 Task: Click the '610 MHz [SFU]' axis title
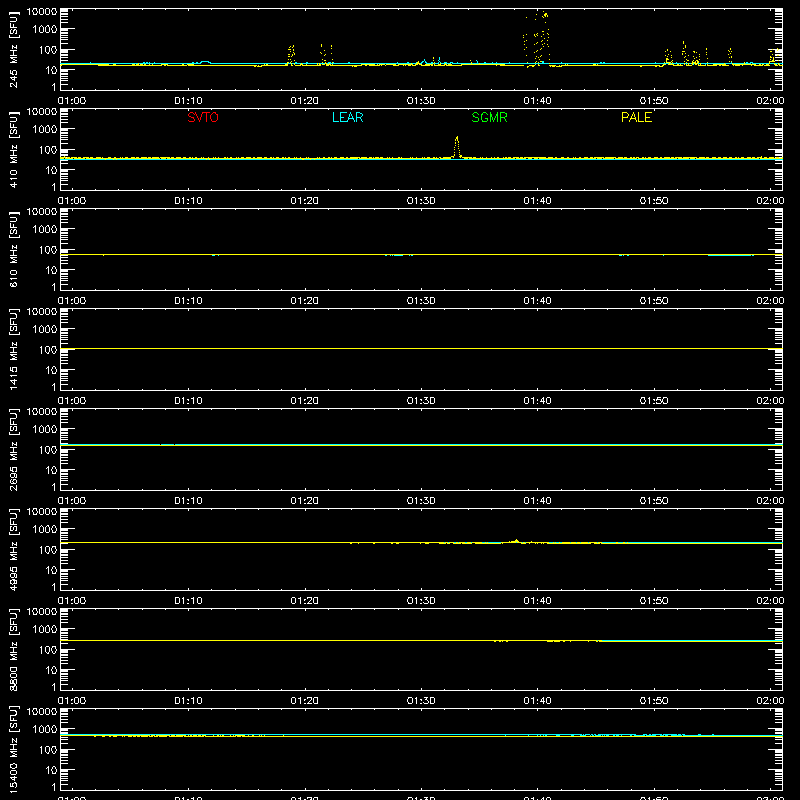(14, 249)
